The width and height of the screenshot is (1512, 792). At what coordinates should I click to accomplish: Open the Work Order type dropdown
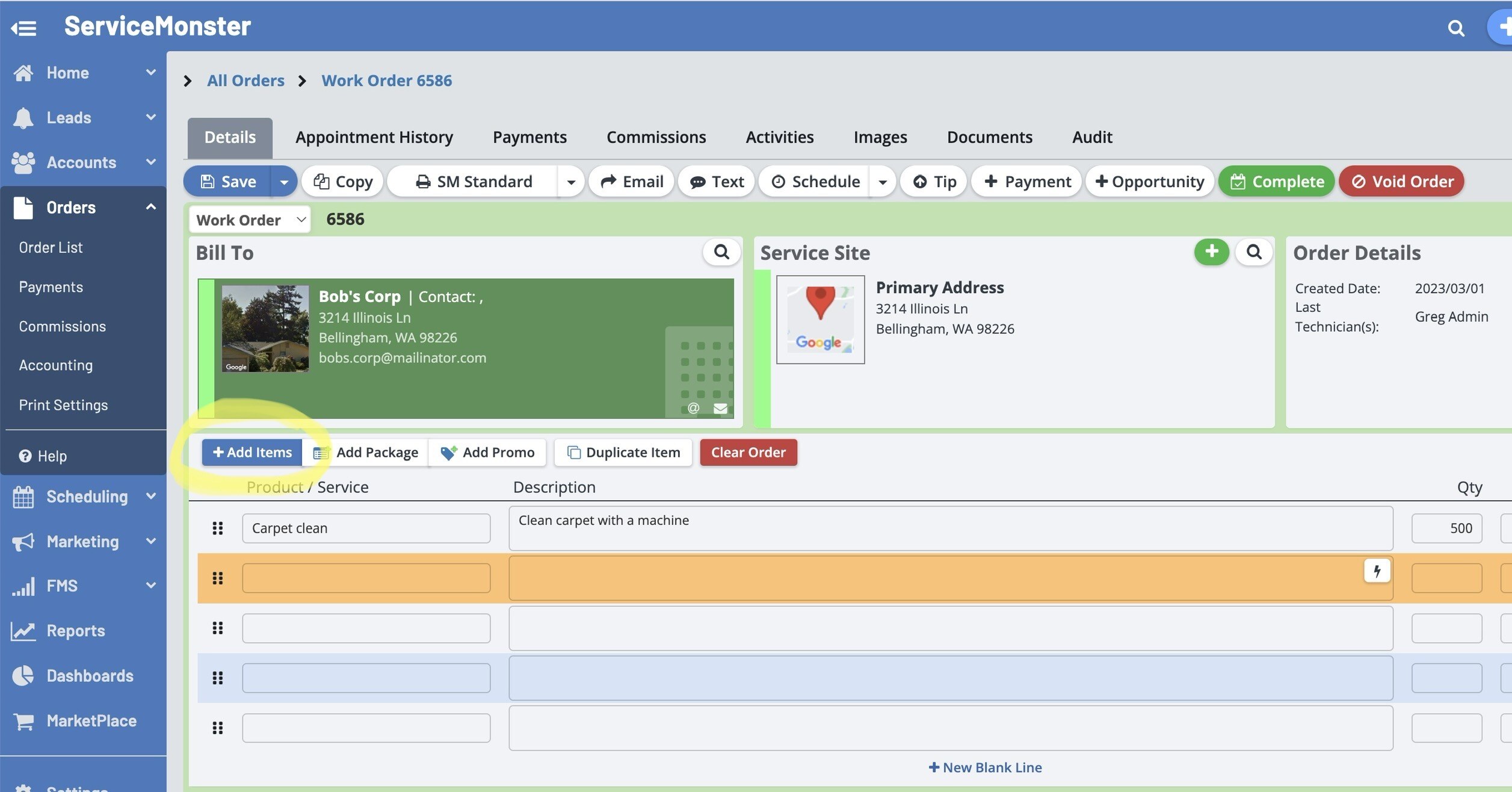point(250,220)
